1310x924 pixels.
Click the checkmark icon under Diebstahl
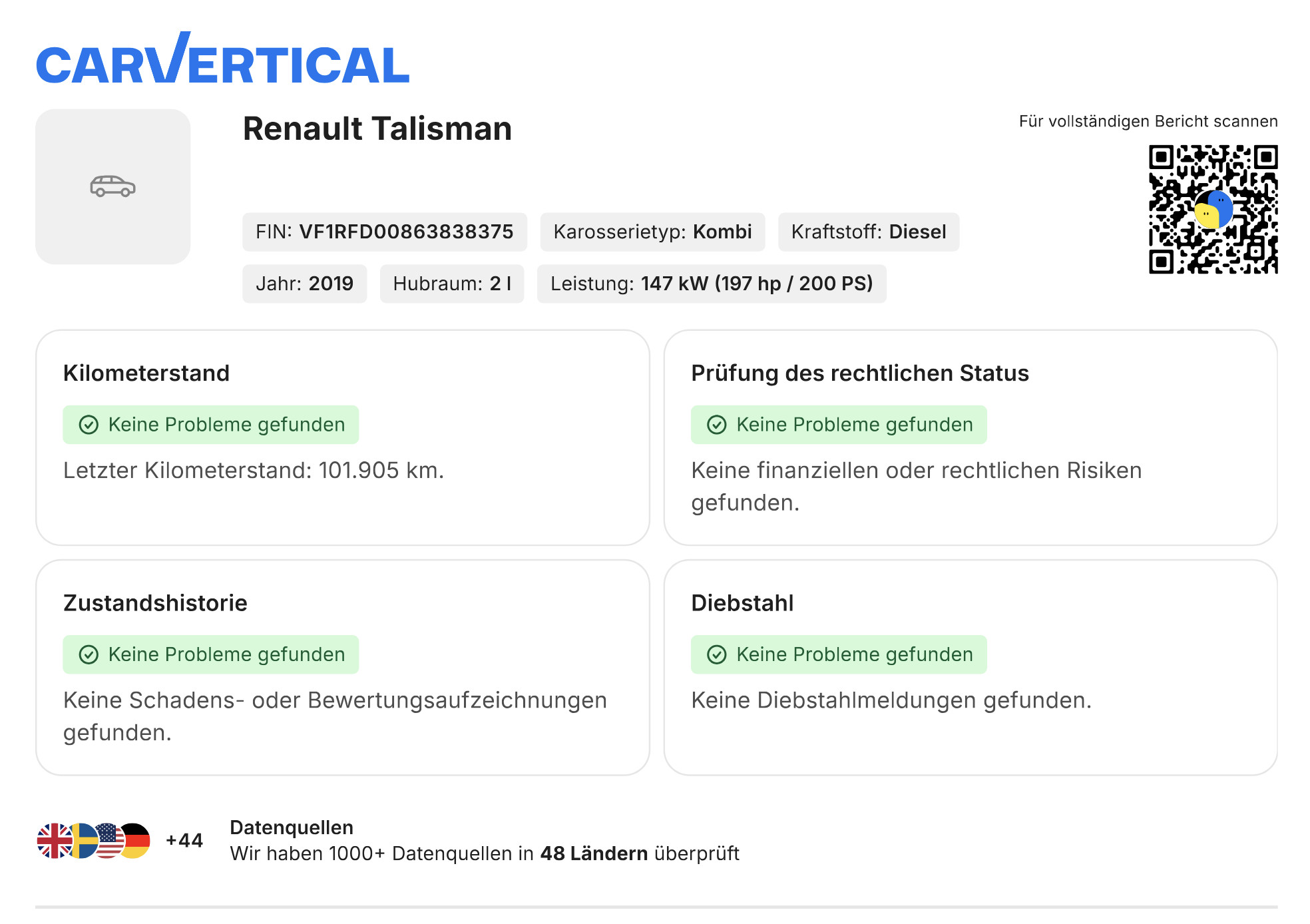coord(717,654)
